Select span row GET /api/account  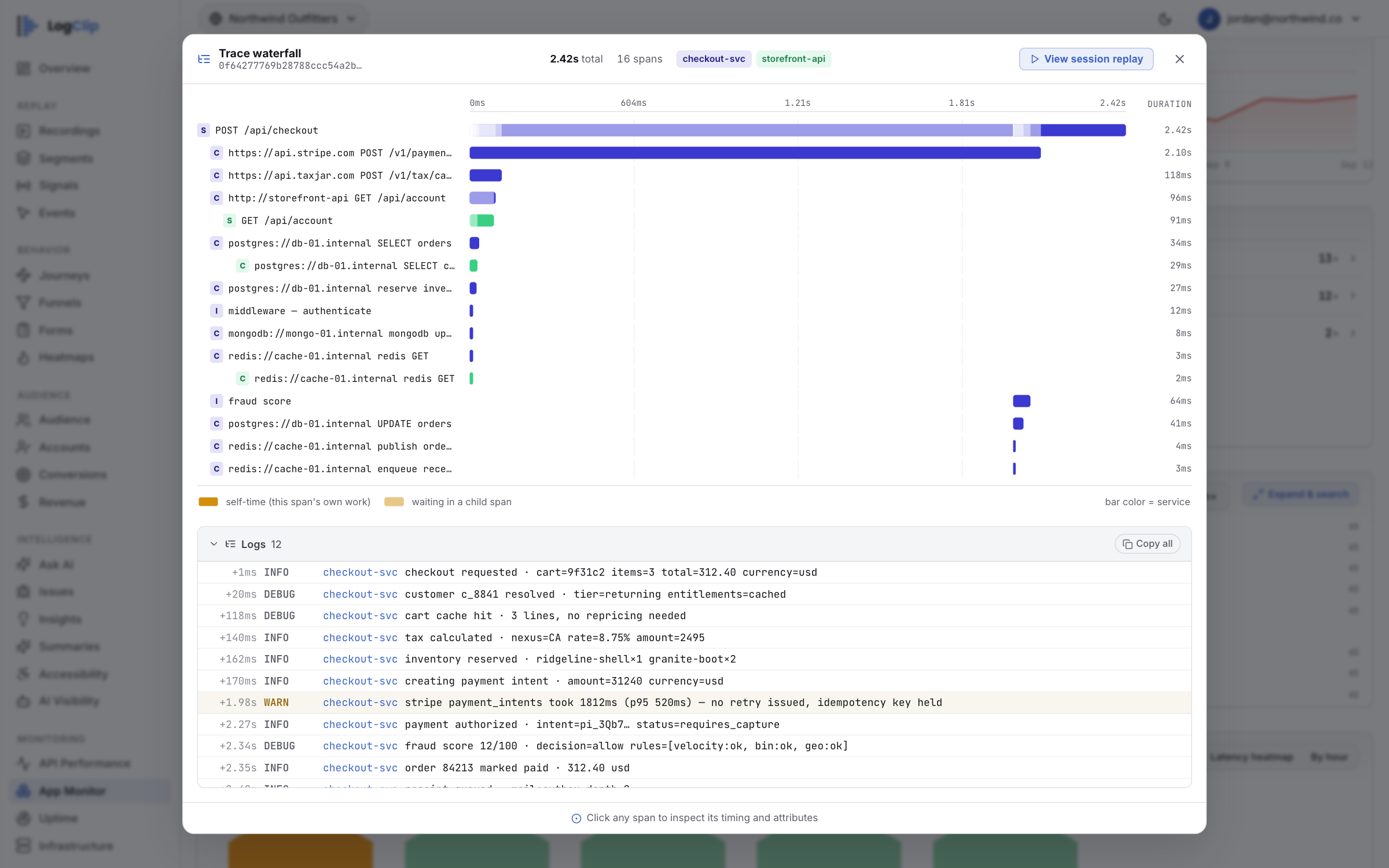[694, 220]
